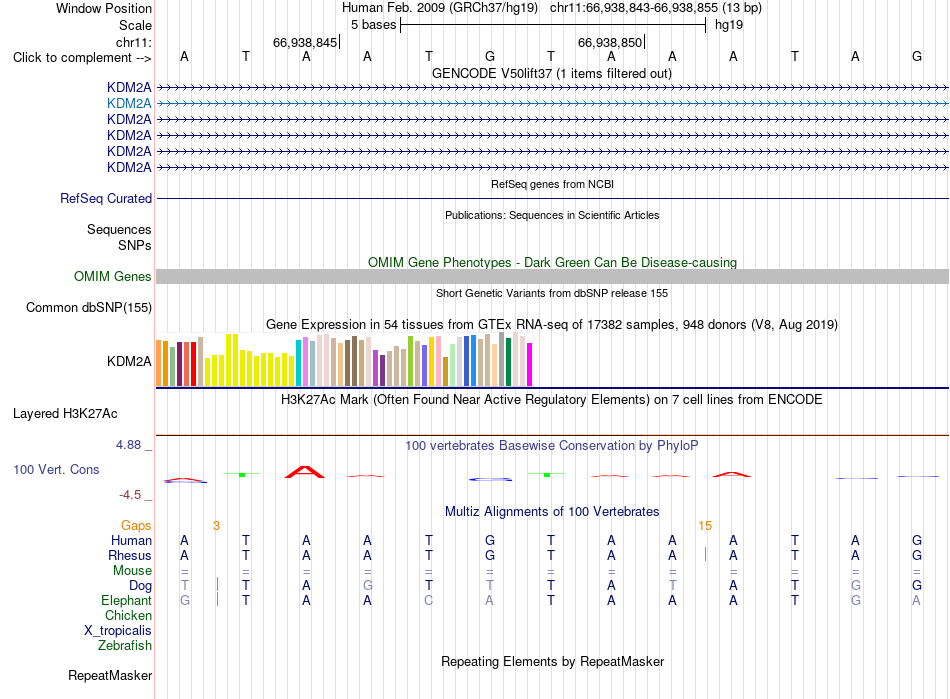Open 100 vertebrates Basewise Conservation by PhyloP title
Viewport: 950px width, 699px height.
(552, 446)
